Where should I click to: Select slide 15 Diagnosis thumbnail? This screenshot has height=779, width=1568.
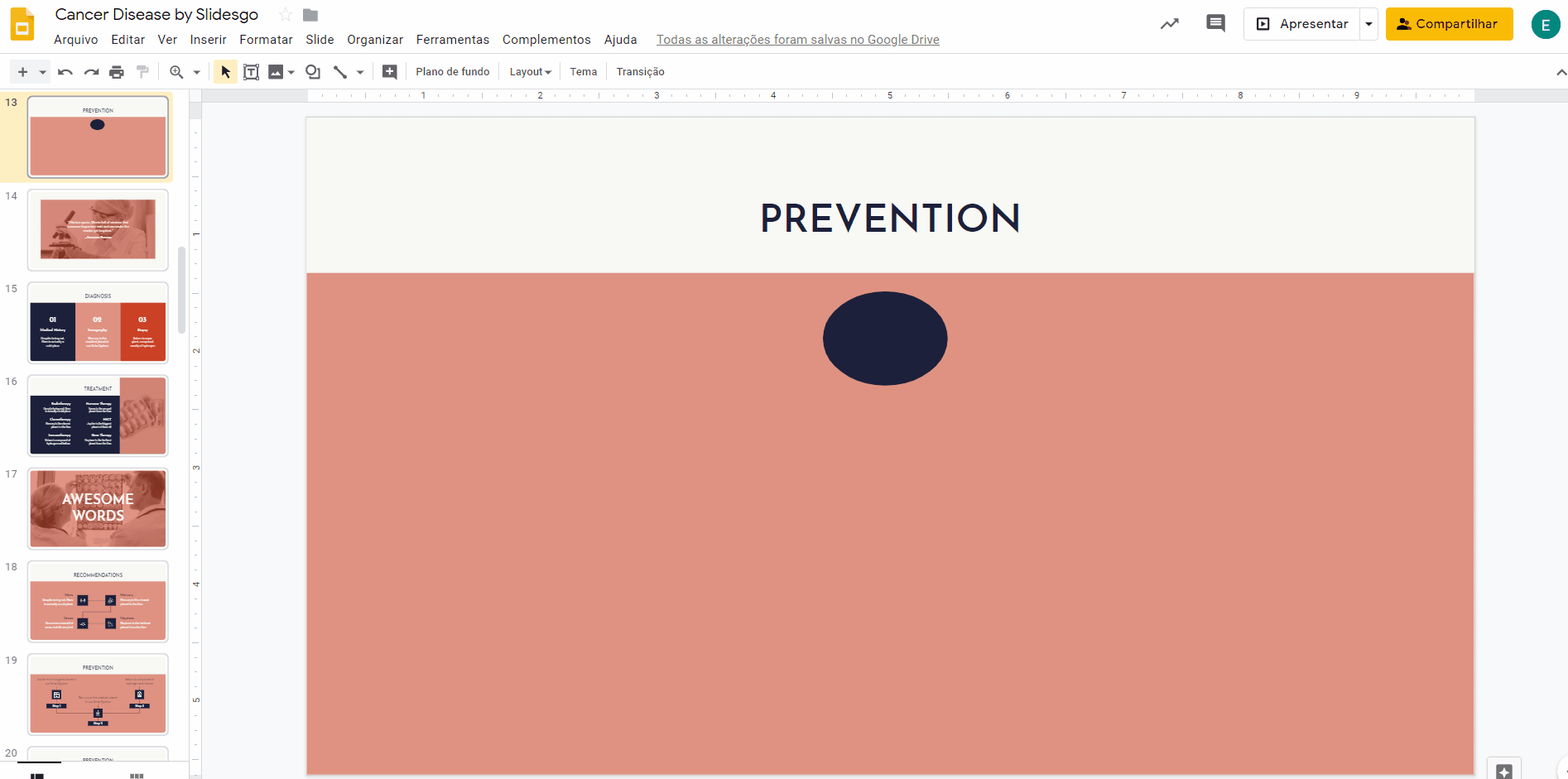(98, 322)
